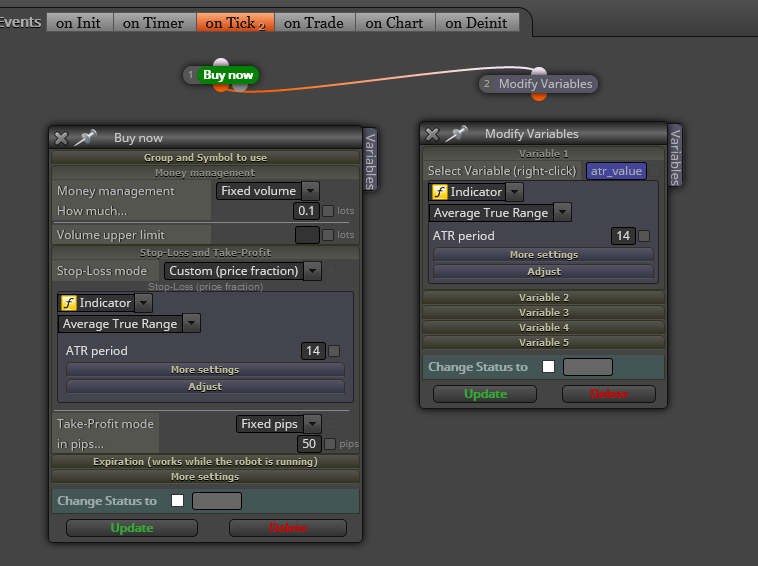Select the Buy now node block
This screenshot has height=566, width=758.
point(228,75)
